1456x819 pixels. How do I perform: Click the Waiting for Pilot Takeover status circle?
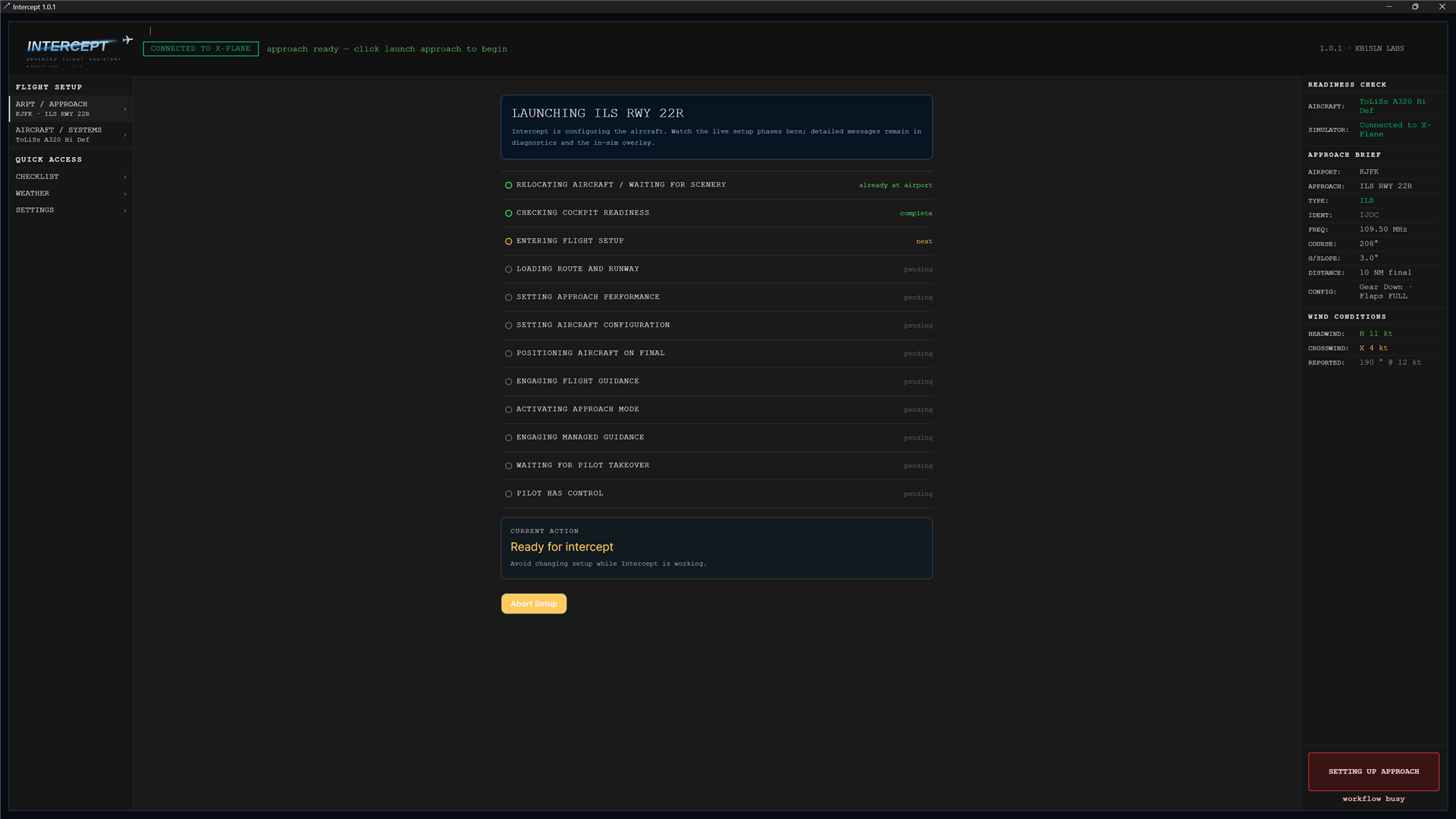pyautogui.click(x=508, y=466)
